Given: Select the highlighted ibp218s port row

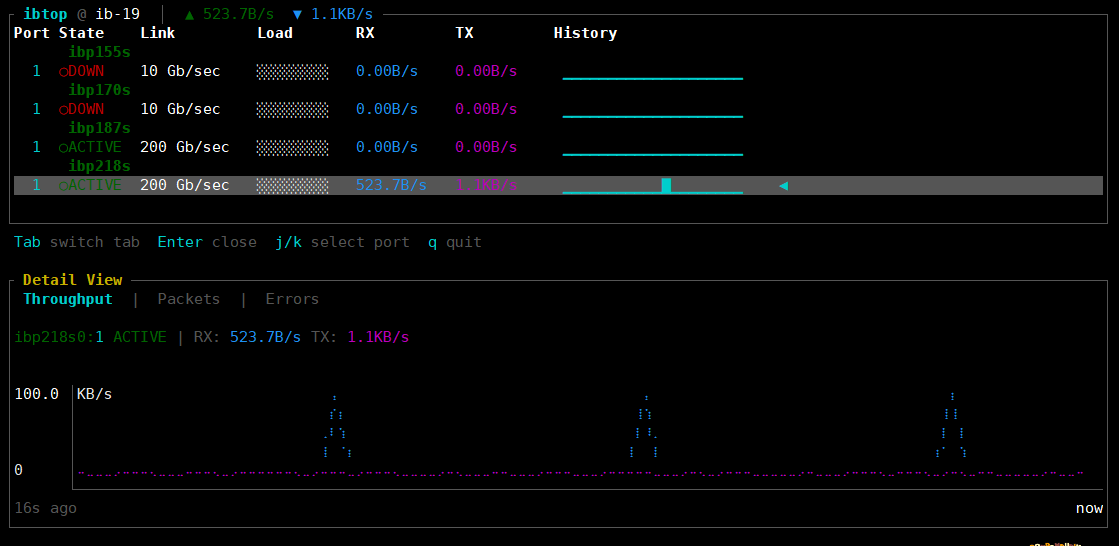Looking at the screenshot, I should pos(558,185).
